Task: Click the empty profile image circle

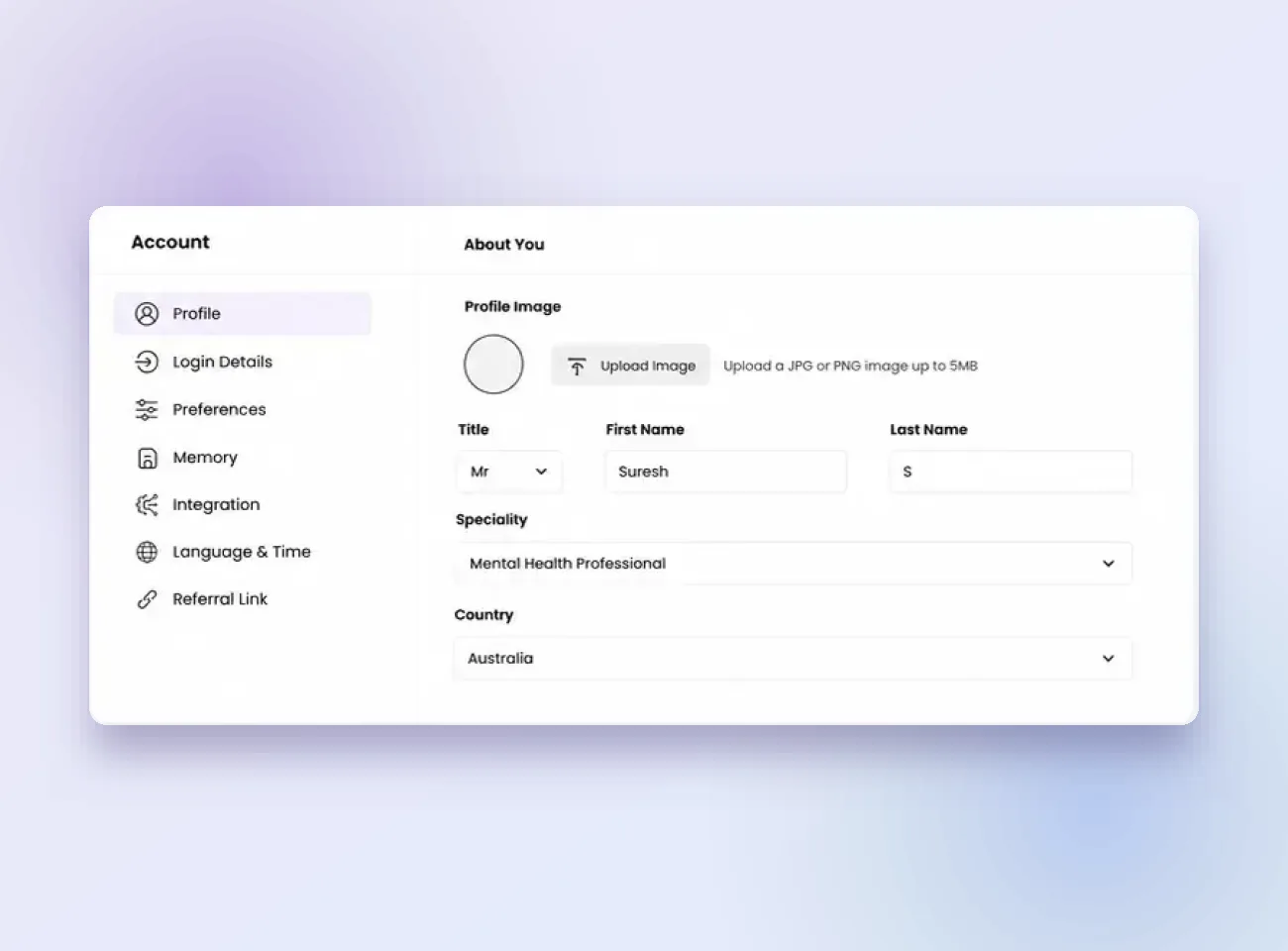Action: [493, 365]
